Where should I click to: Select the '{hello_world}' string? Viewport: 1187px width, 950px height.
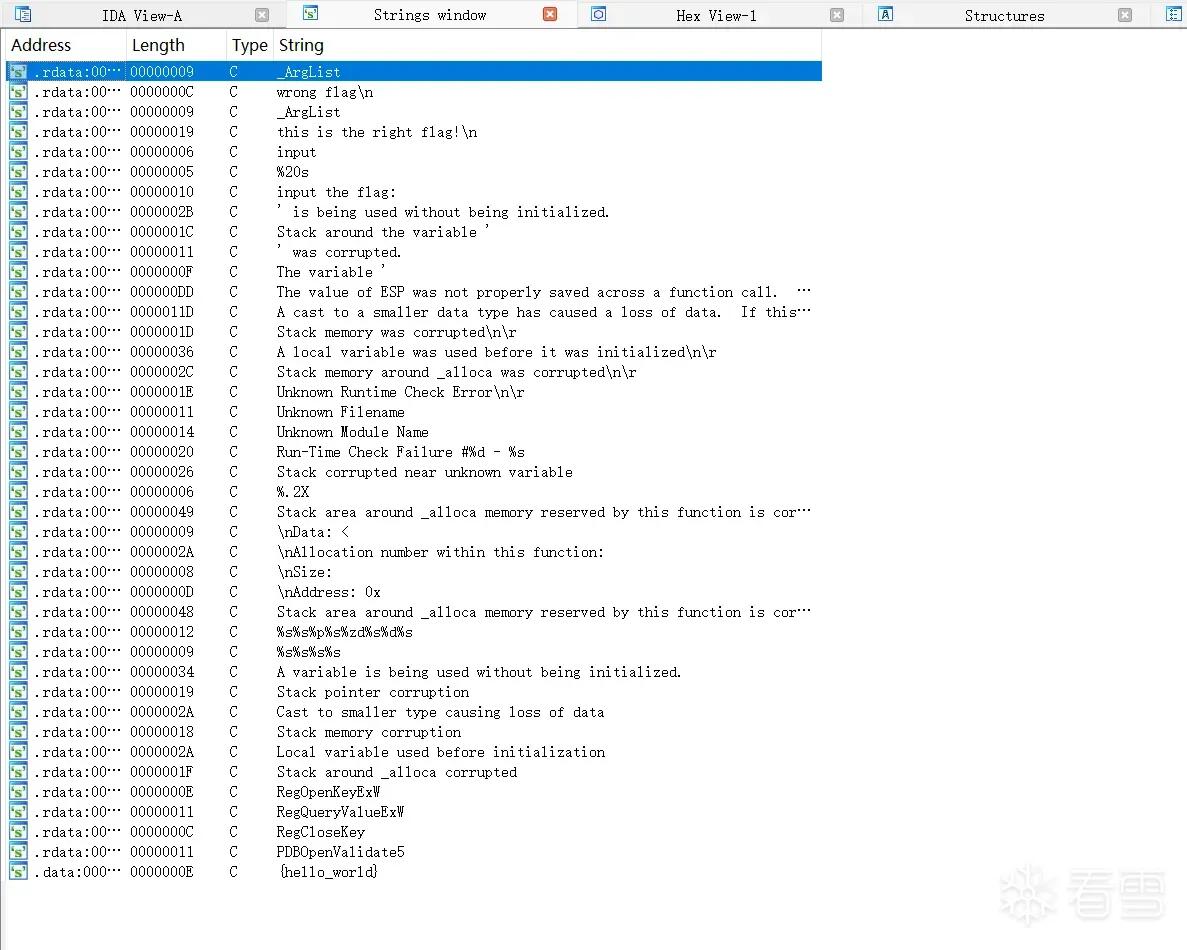point(328,872)
